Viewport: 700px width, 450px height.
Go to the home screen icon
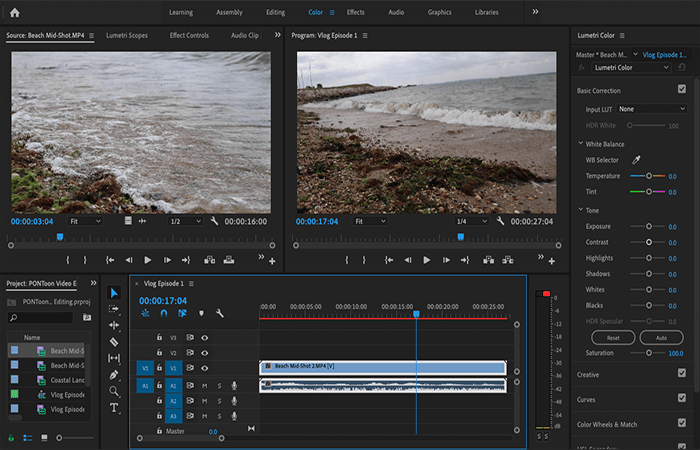(x=15, y=12)
